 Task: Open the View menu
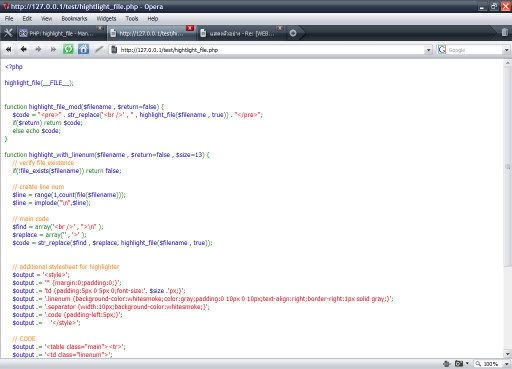(x=46, y=19)
